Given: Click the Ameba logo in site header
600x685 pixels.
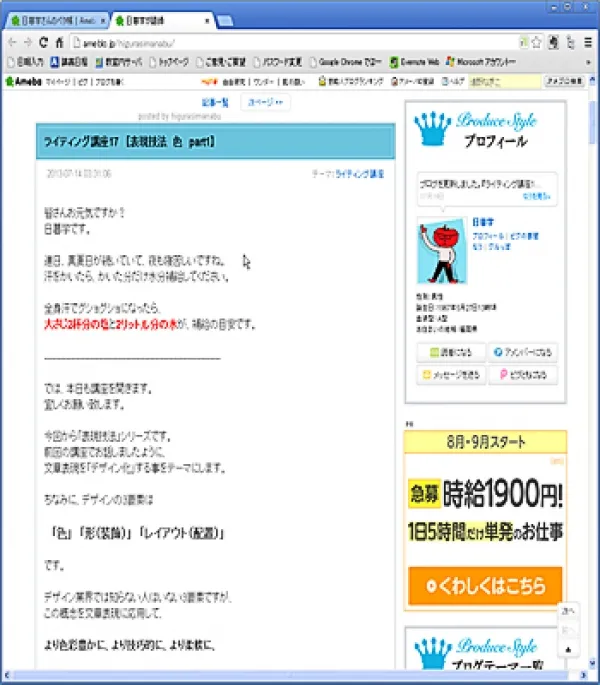Looking at the screenshot, I should 24,81.
